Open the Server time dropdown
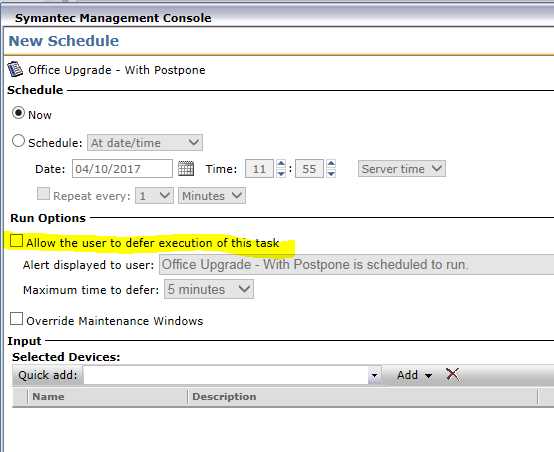Image resolution: width=554 pixels, height=452 pixels. (x=402, y=169)
